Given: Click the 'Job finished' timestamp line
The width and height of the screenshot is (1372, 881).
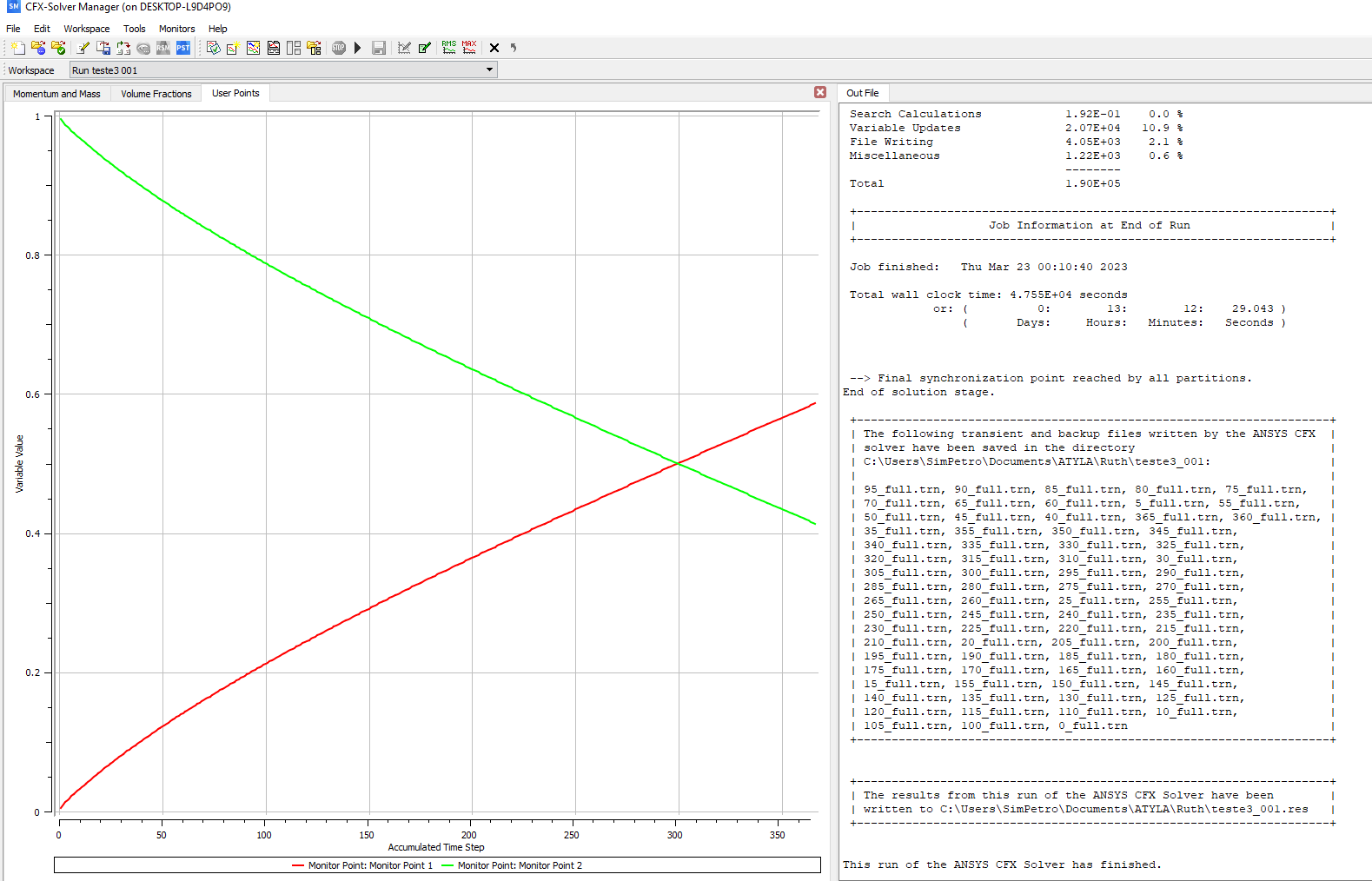Looking at the screenshot, I should [x=989, y=267].
